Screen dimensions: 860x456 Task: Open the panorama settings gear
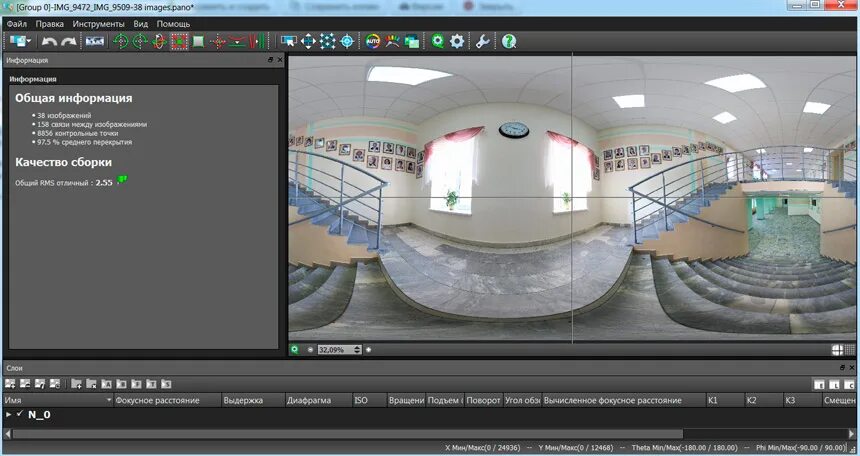click(457, 41)
